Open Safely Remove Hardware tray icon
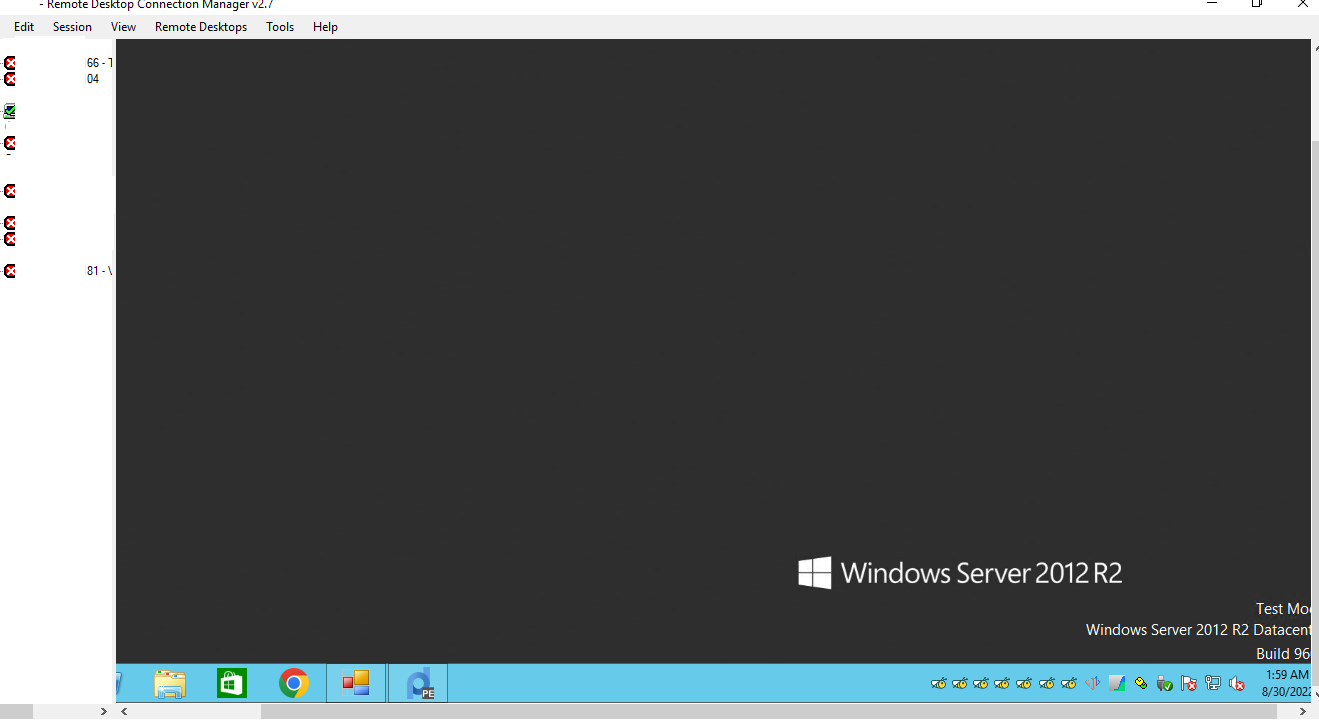 pyautogui.click(x=1165, y=683)
